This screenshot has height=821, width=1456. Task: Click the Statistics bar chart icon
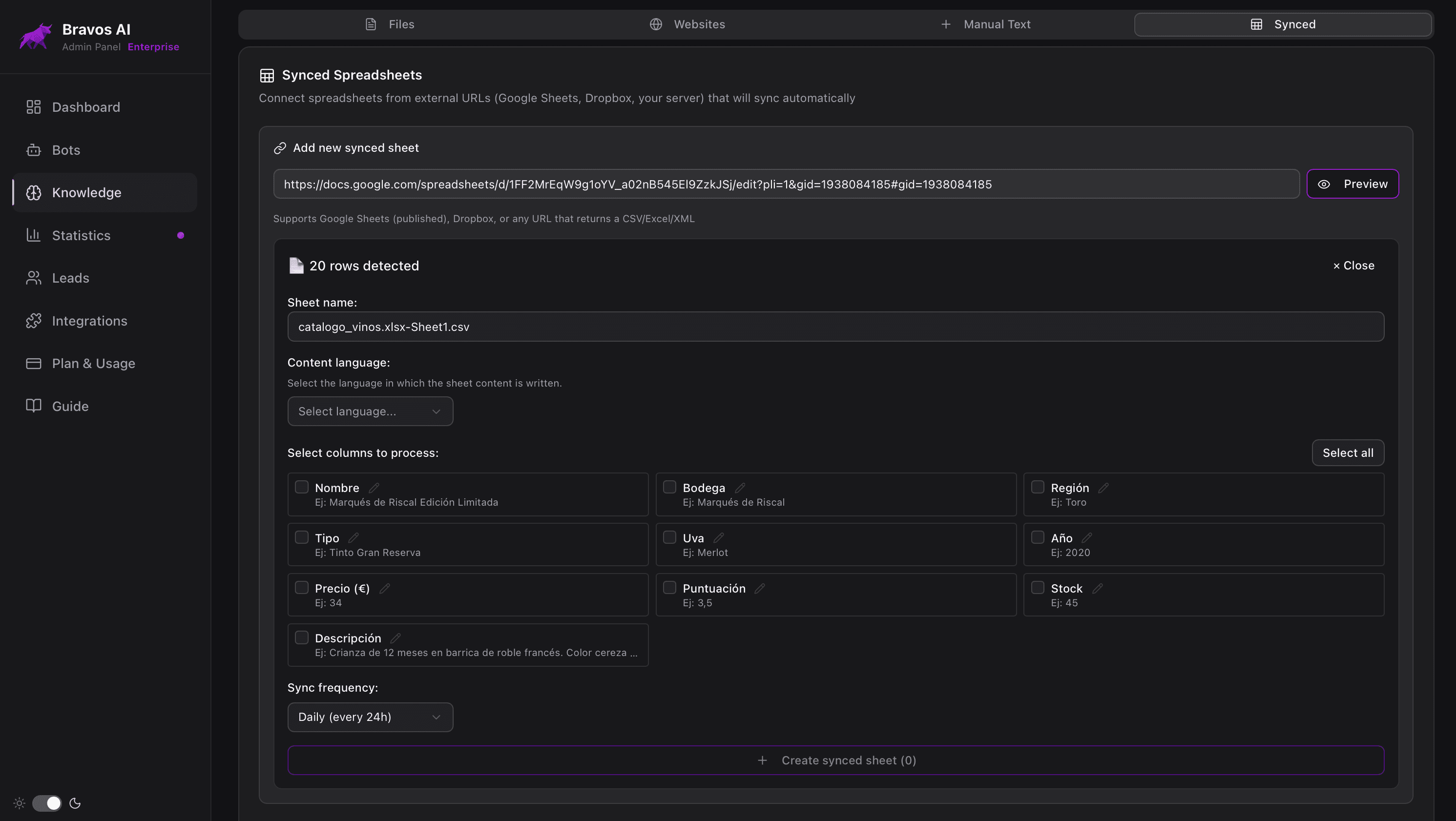tap(33, 235)
